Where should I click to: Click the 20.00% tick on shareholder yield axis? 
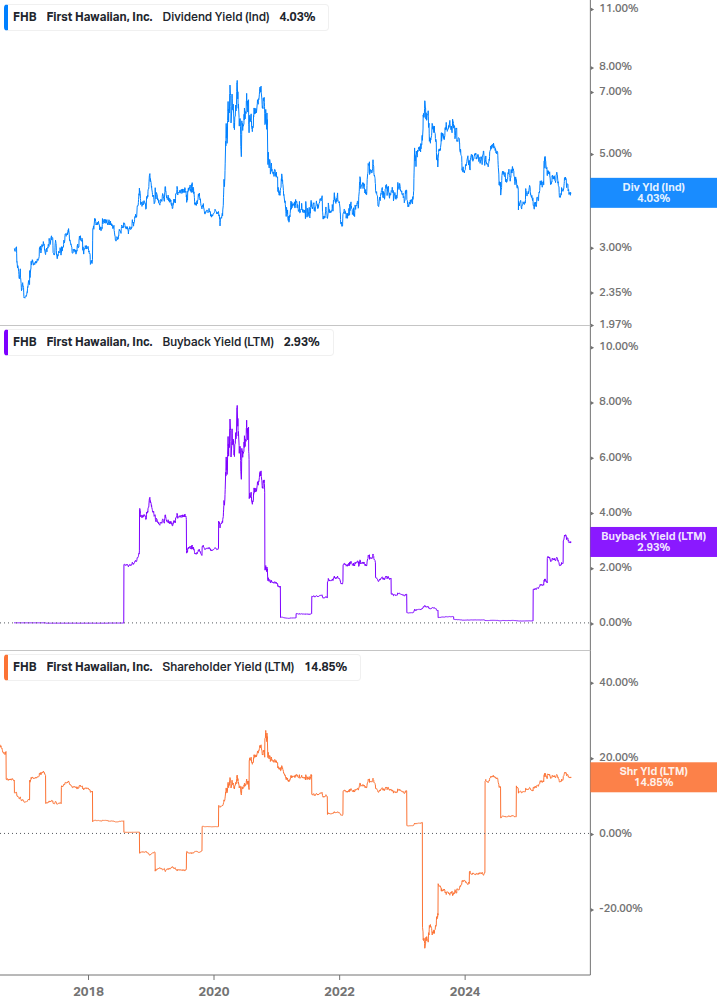click(x=618, y=758)
